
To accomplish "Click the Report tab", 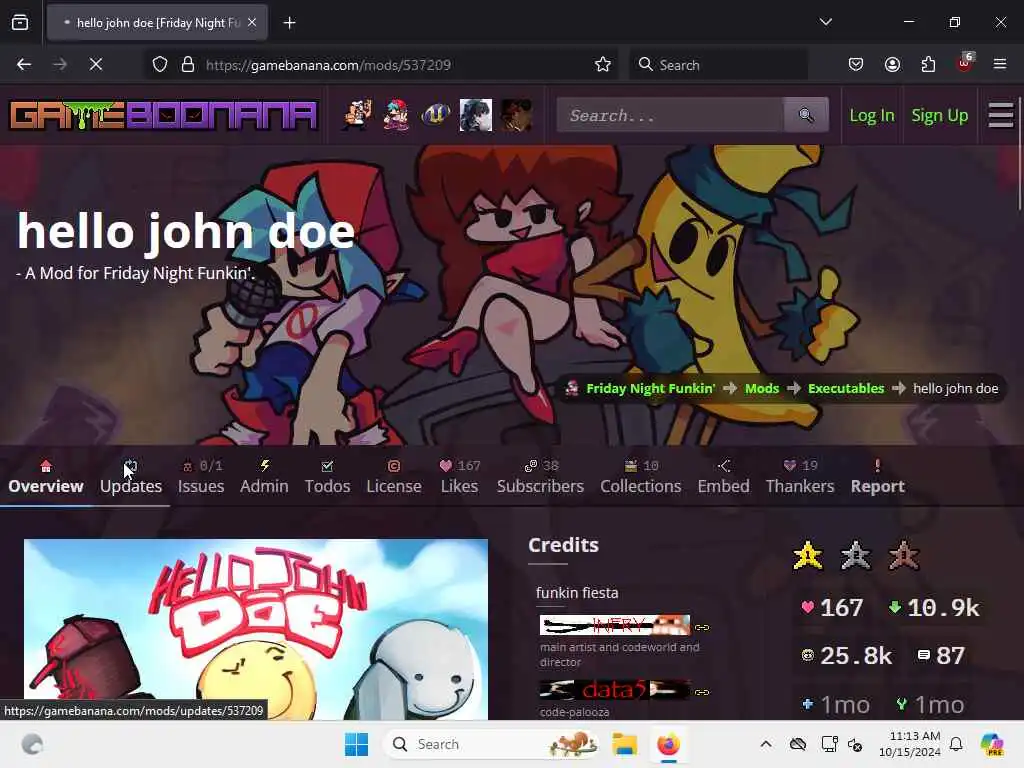I will [x=878, y=478].
